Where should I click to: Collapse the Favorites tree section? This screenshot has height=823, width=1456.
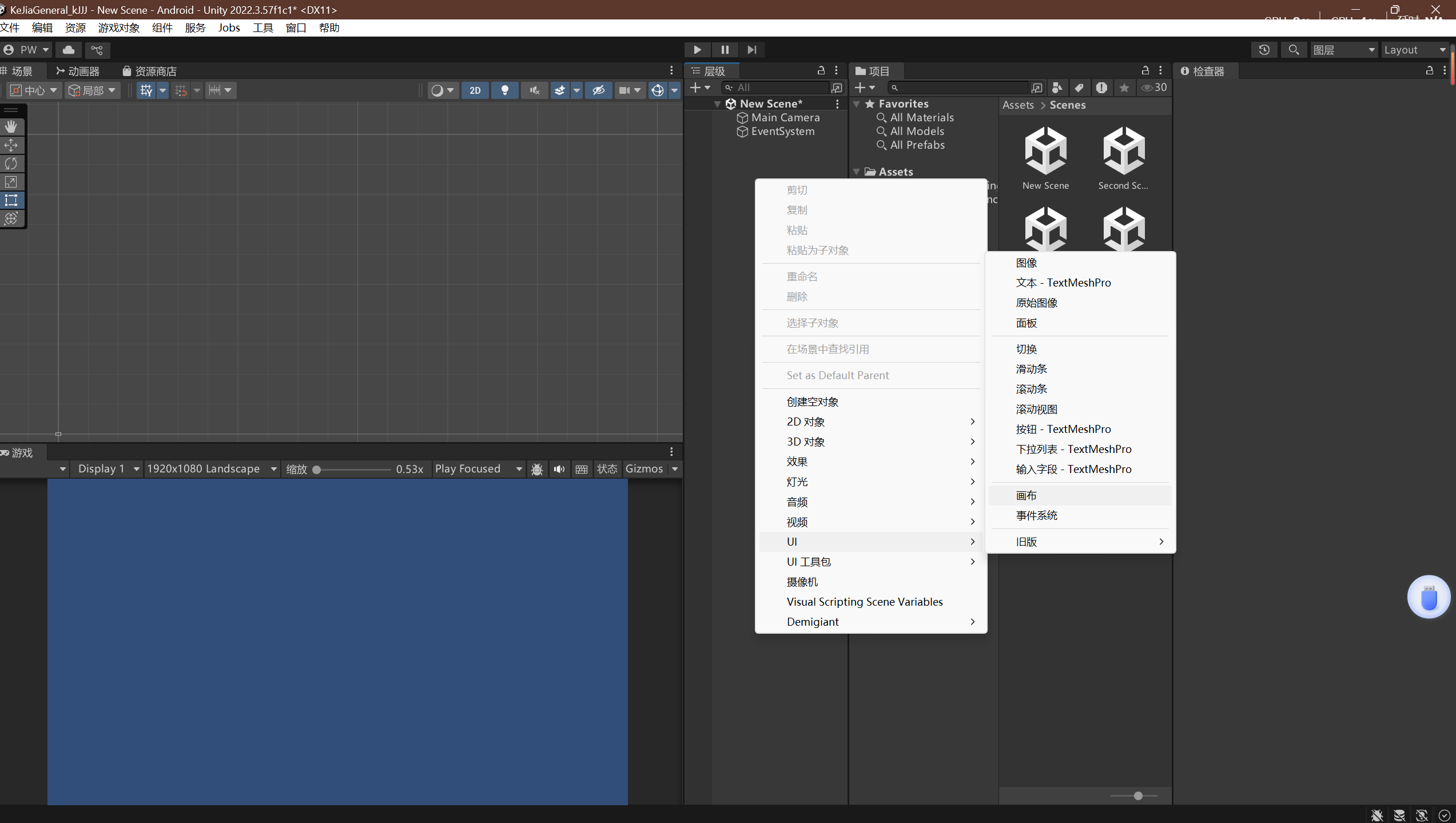tap(857, 104)
